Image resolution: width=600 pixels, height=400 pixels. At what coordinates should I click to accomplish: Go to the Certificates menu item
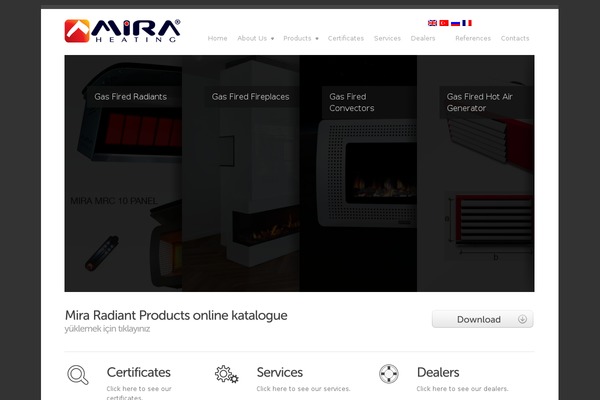[x=346, y=38]
